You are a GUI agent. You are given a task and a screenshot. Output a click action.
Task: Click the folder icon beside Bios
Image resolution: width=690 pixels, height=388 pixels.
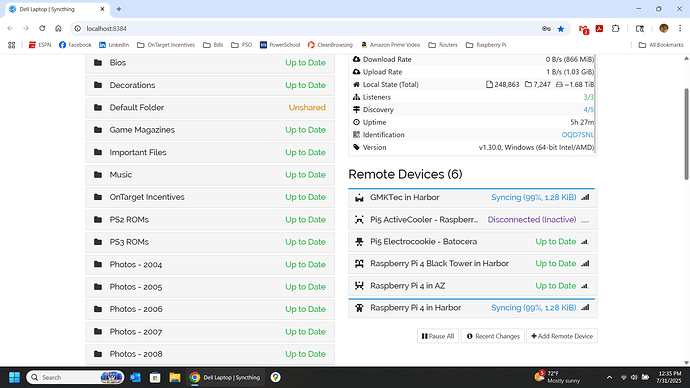pos(98,62)
